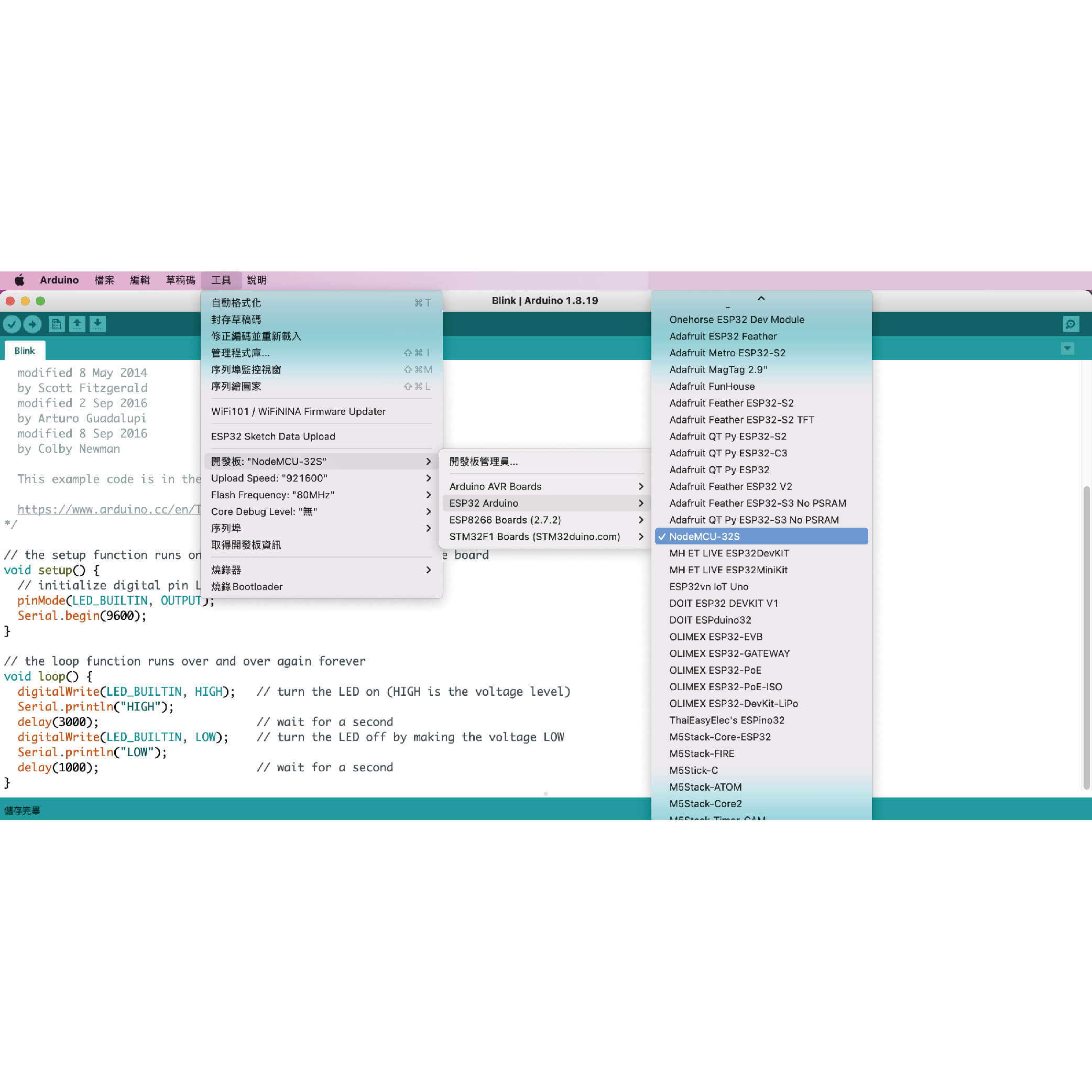Select Adafruit Feather ESP32 V2 board
This screenshot has width=1092, height=1092.
[761, 486]
